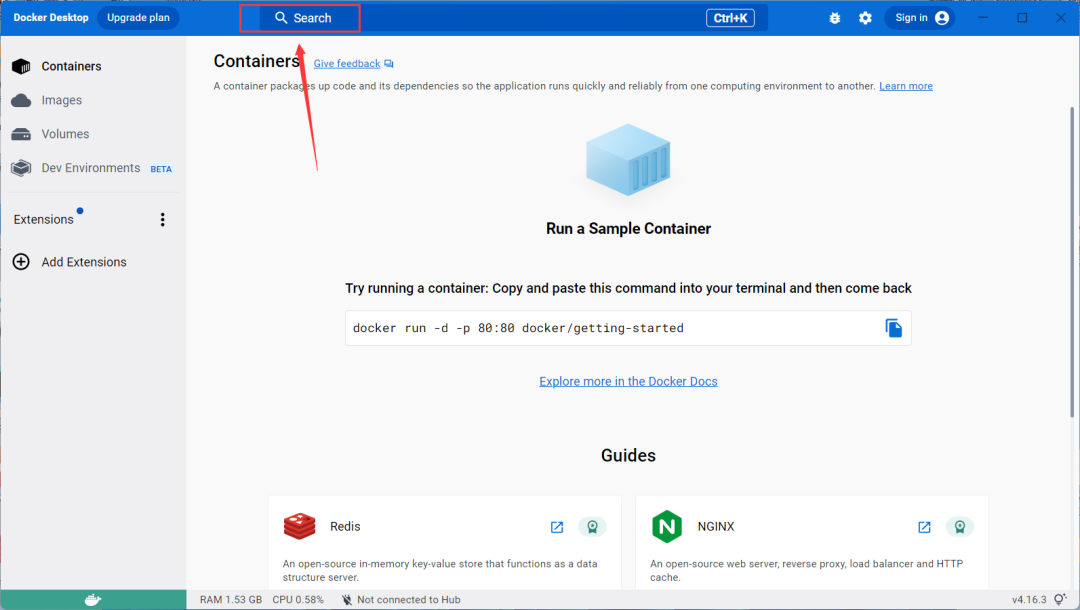Go to Images in the sidebar
1080x610 pixels.
click(x=47, y=100)
